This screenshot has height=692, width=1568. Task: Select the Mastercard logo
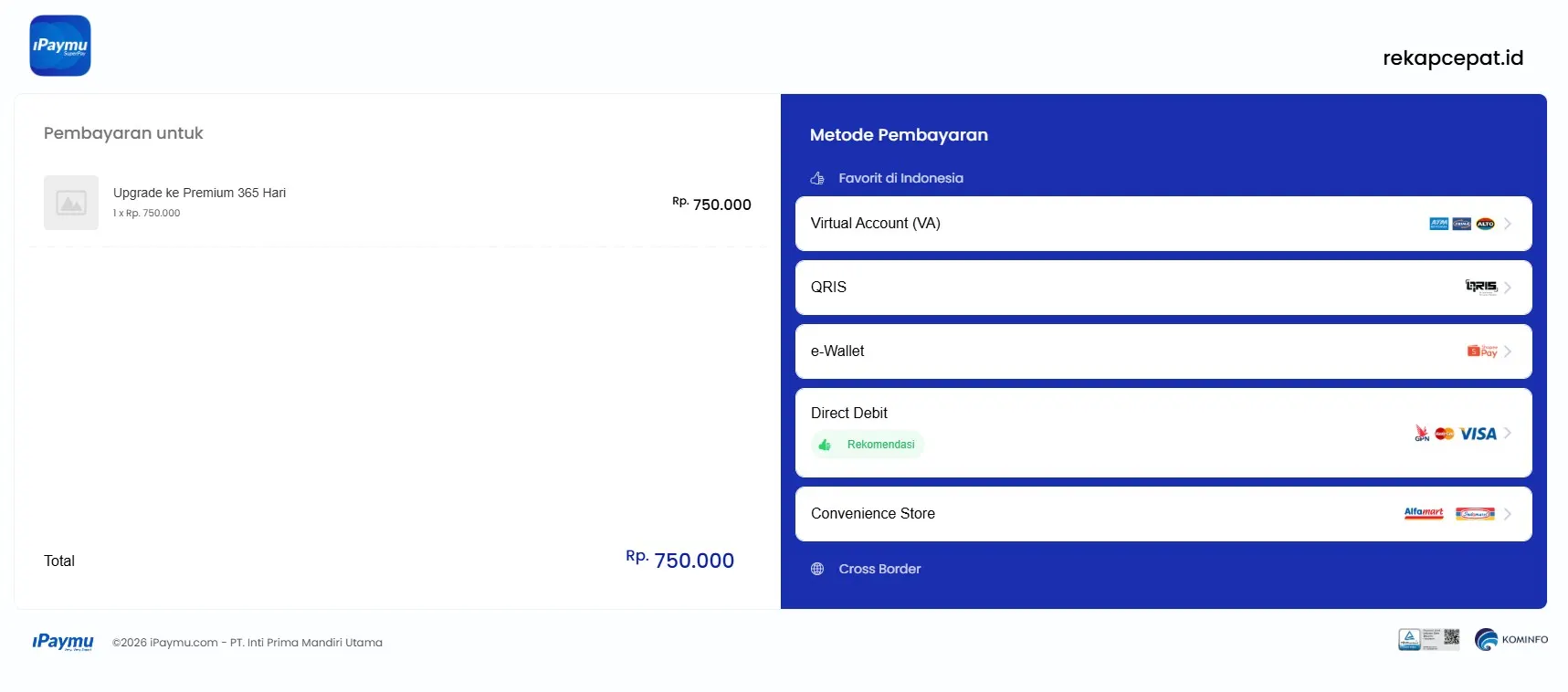(1444, 434)
